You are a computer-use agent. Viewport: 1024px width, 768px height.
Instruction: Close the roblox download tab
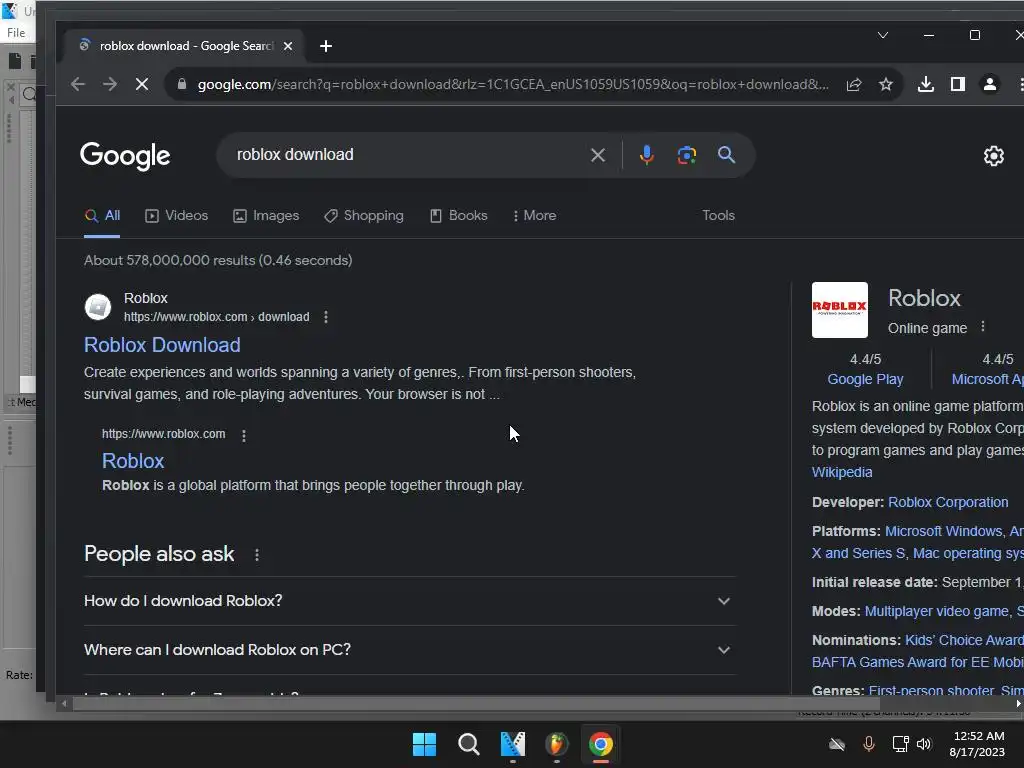(288, 46)
